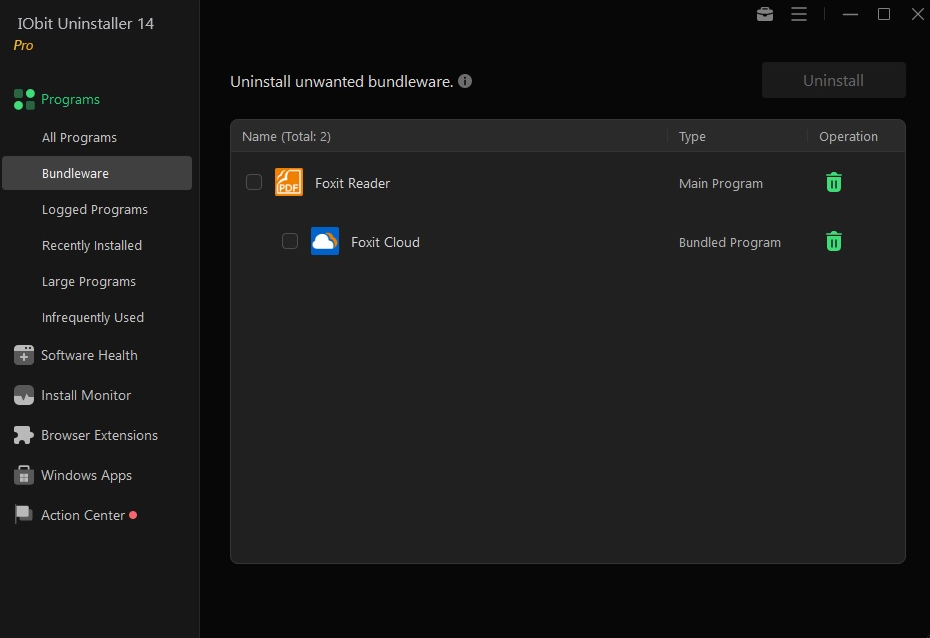Click the Action Center flag icon
This screenshot has height=638, width=930.
click(24, 515)
